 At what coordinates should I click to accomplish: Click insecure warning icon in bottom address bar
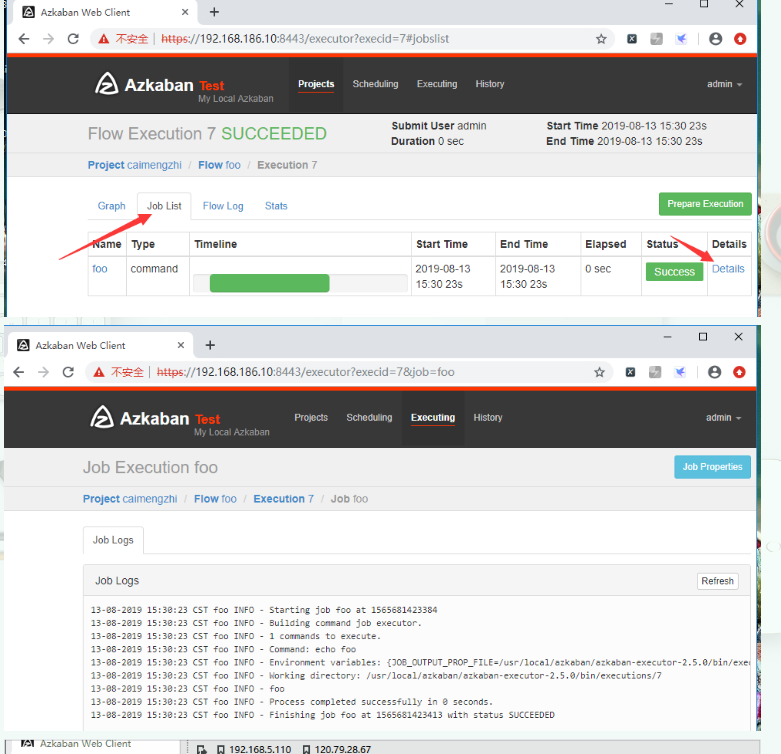99,372
